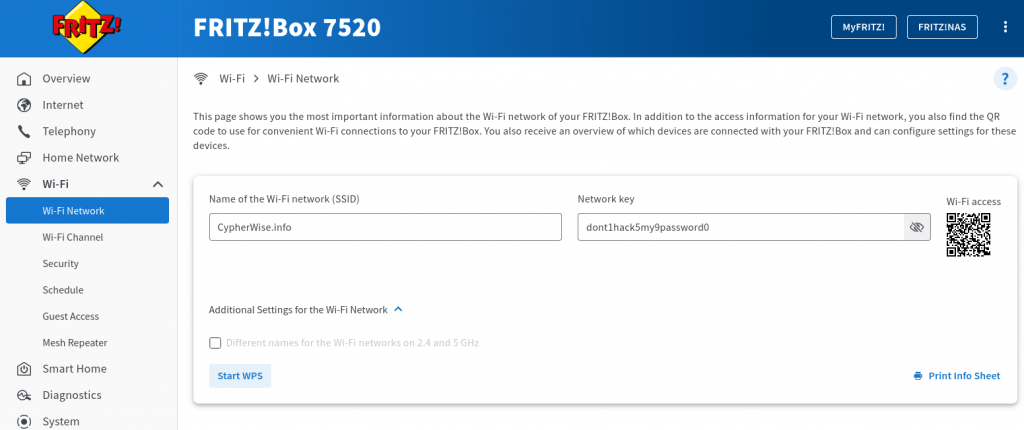Viewport: 1024px width, 430px height.
Task: Open the MyFRITZ! button
Action: tap(863, 27)
